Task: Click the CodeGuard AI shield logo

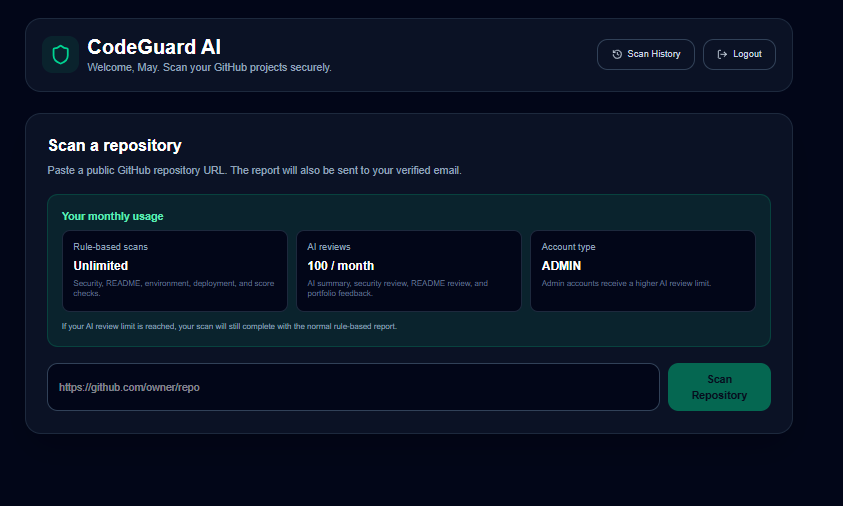Action: point(60,54)
